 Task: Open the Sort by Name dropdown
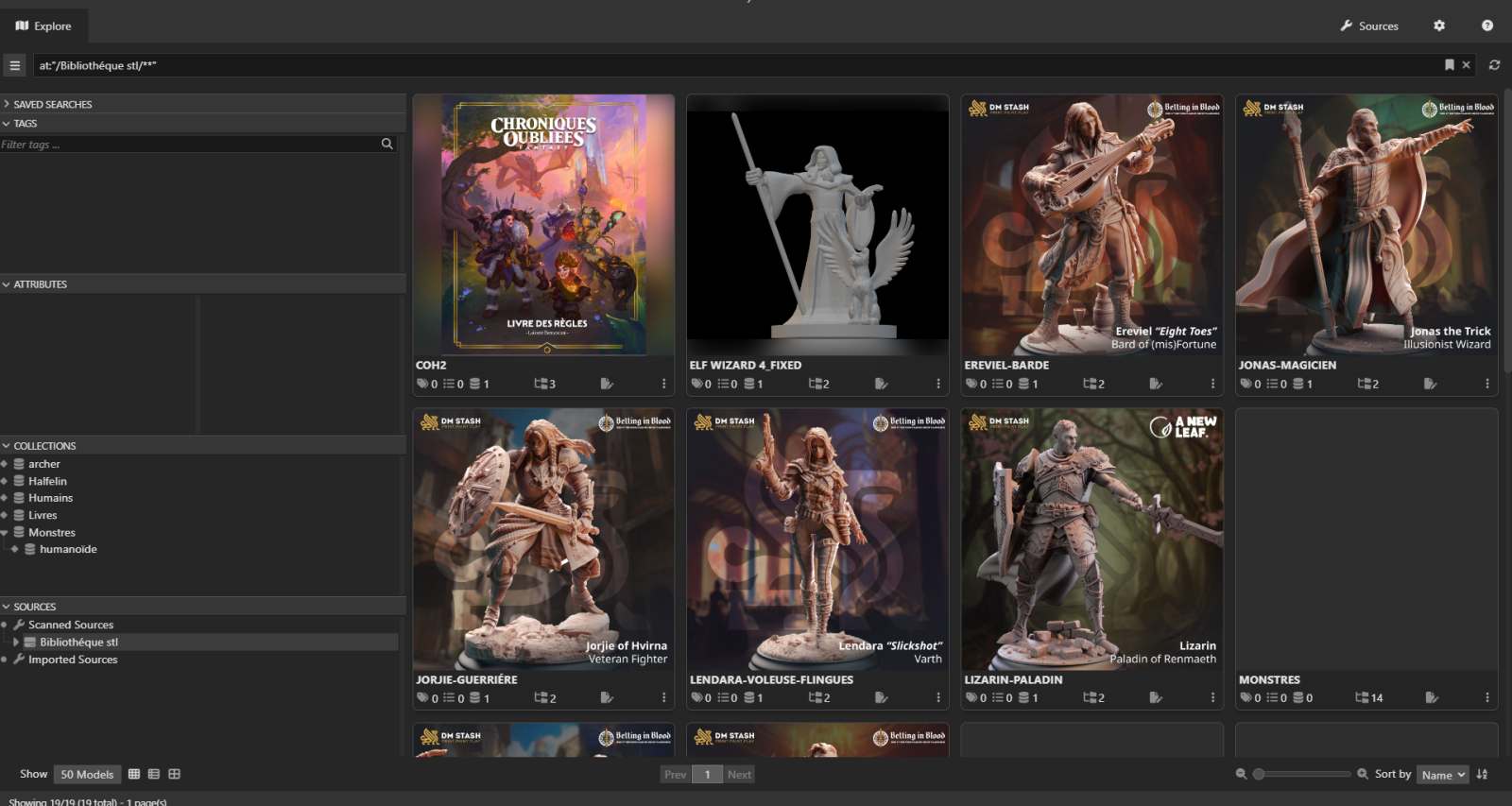point(1442,775)
